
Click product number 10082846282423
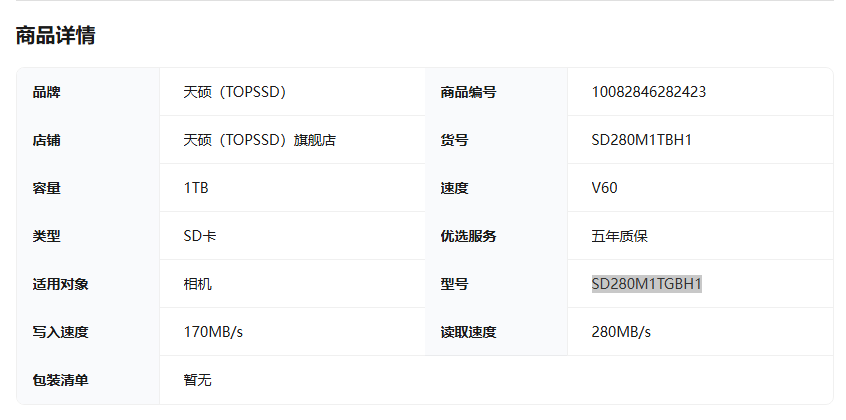649,92
